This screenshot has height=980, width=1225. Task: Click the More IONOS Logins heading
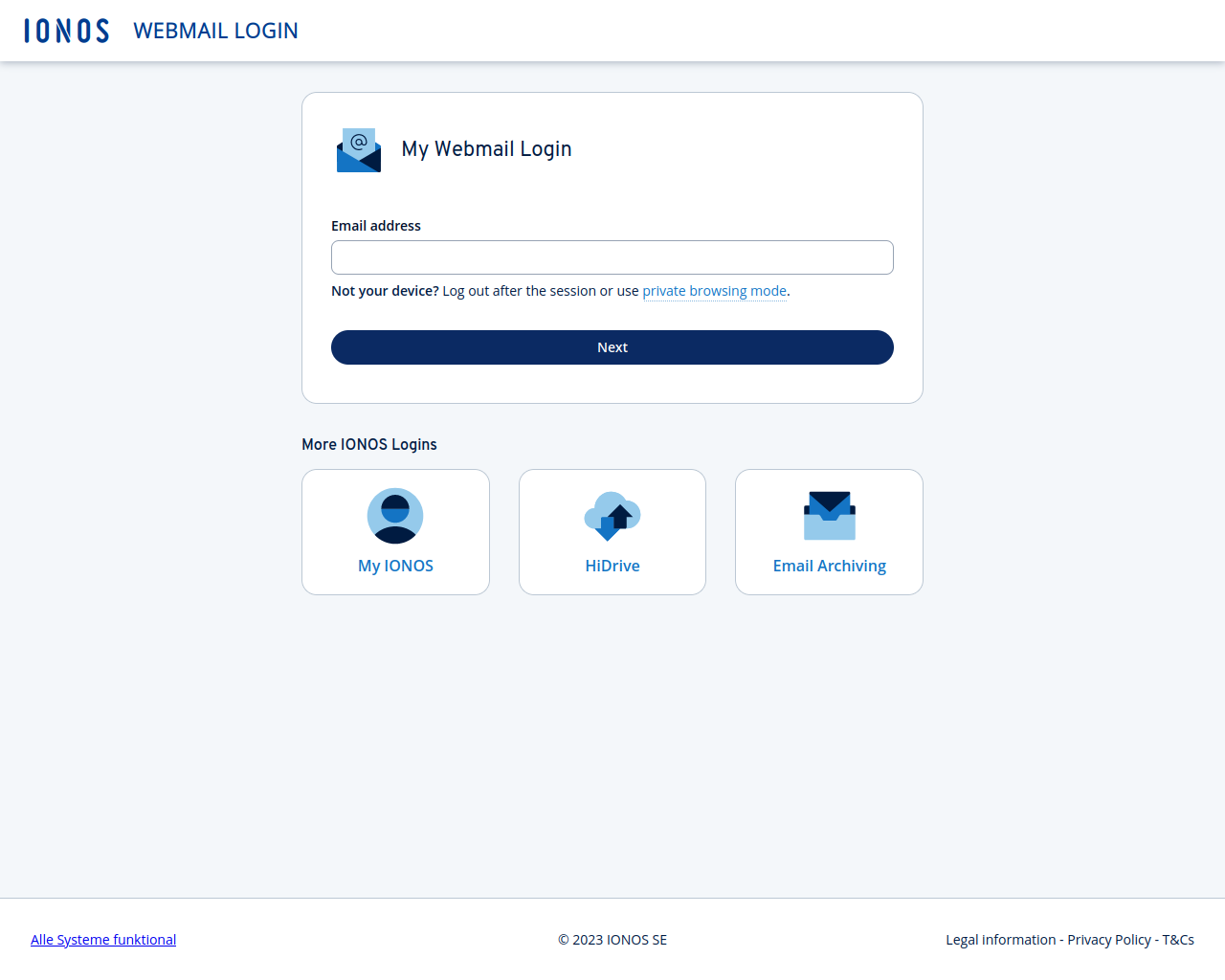369,444
